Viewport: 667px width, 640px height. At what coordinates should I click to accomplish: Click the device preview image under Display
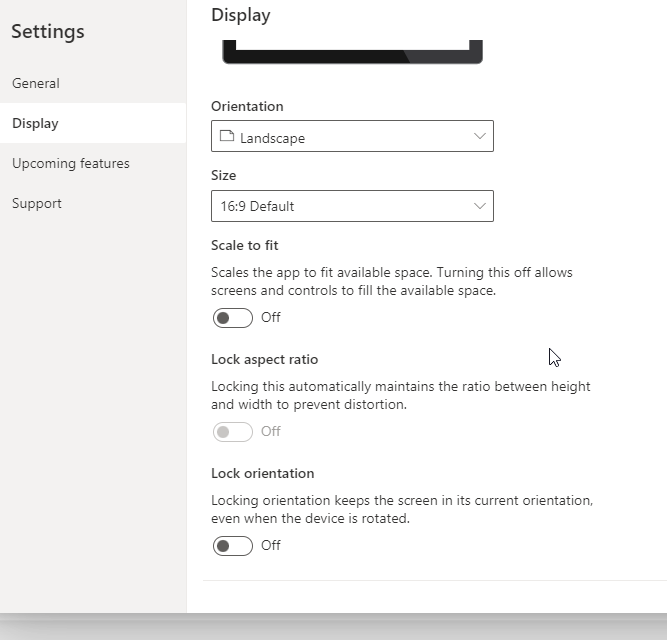point(352,52)
